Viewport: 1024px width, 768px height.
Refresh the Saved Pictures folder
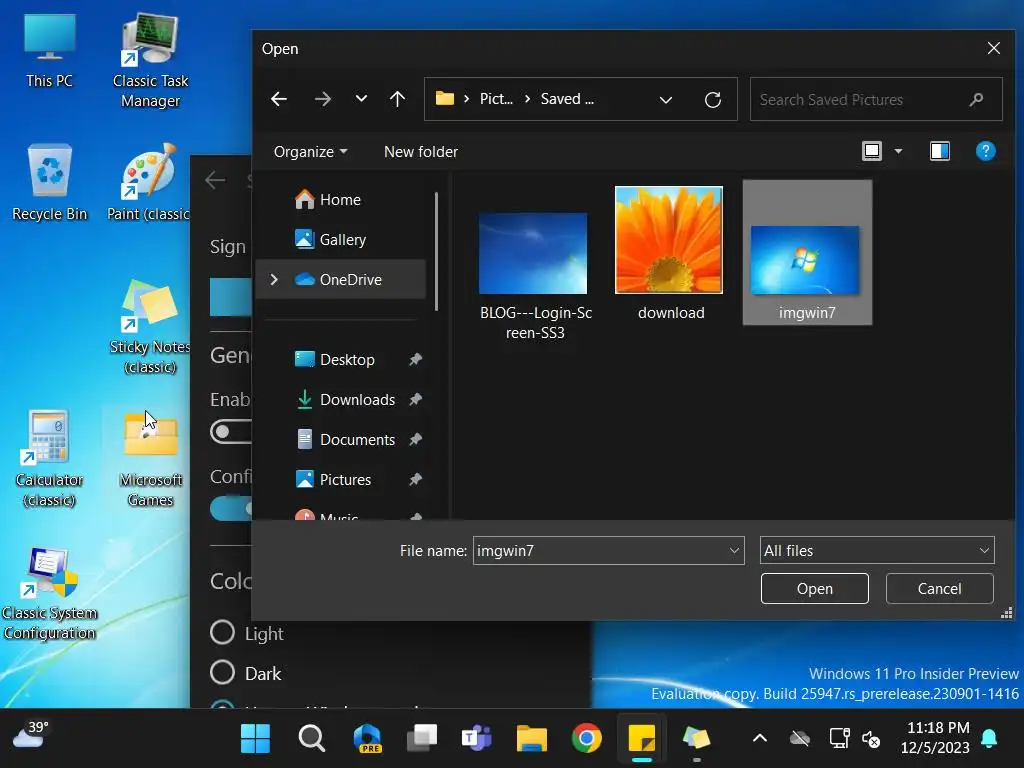712,100
